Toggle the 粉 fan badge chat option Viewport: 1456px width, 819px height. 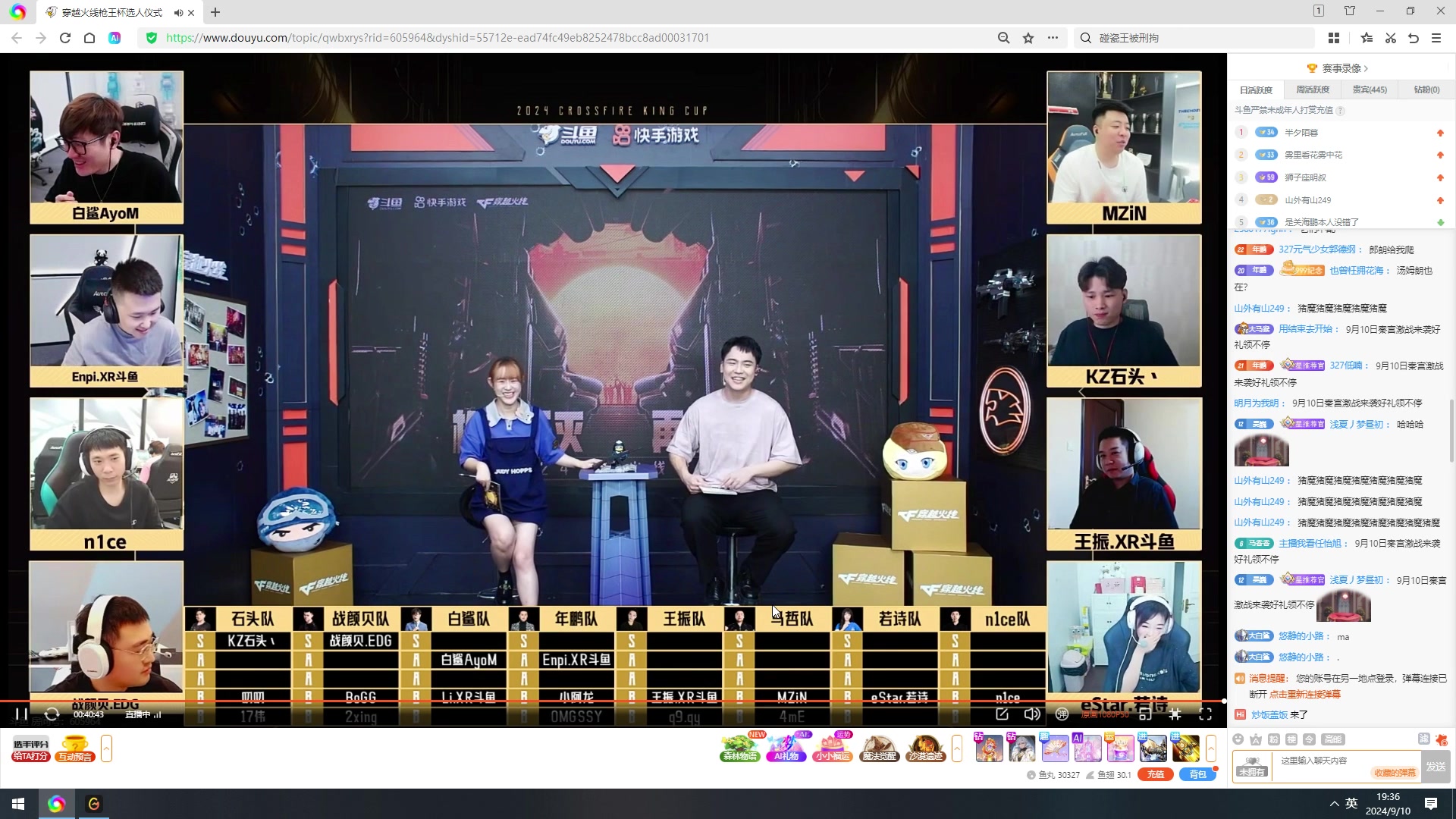[1274, 739]
